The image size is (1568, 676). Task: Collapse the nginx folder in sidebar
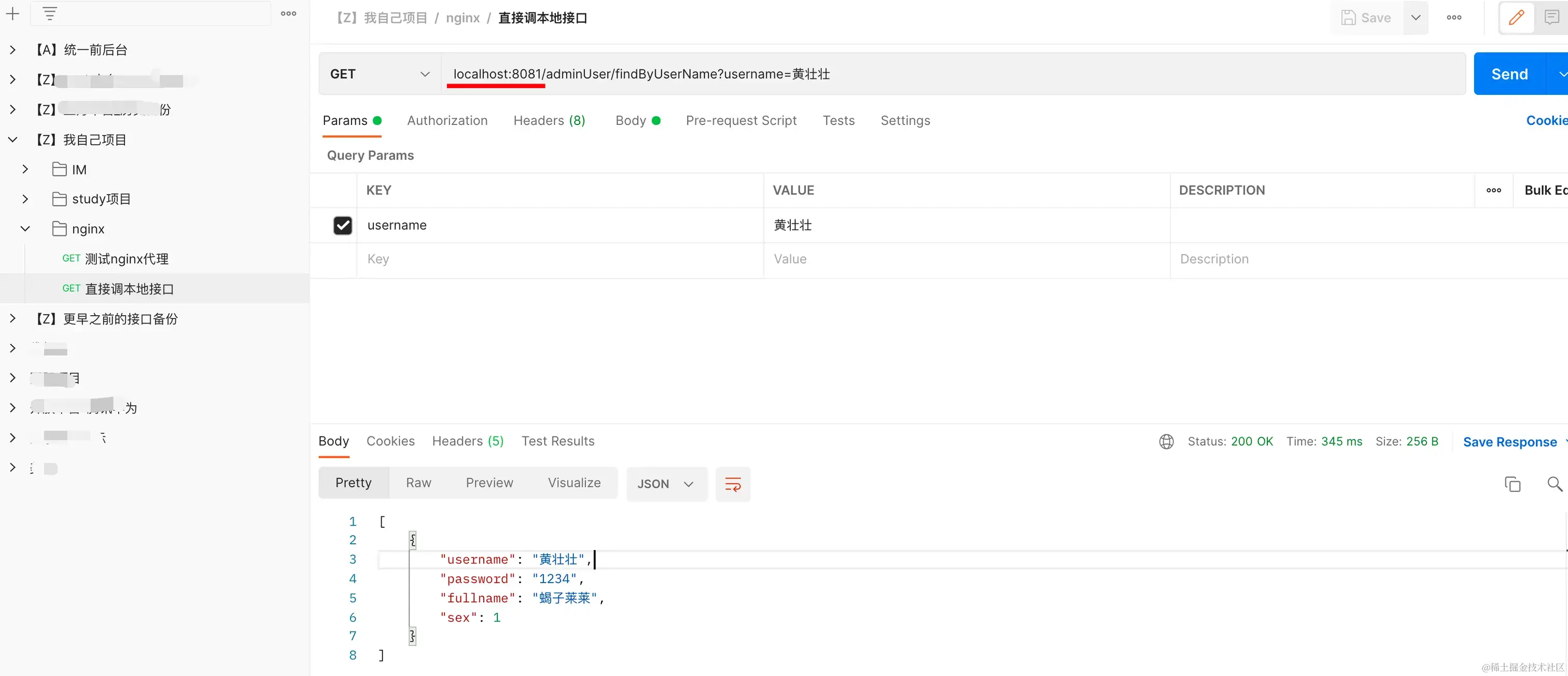25,228
